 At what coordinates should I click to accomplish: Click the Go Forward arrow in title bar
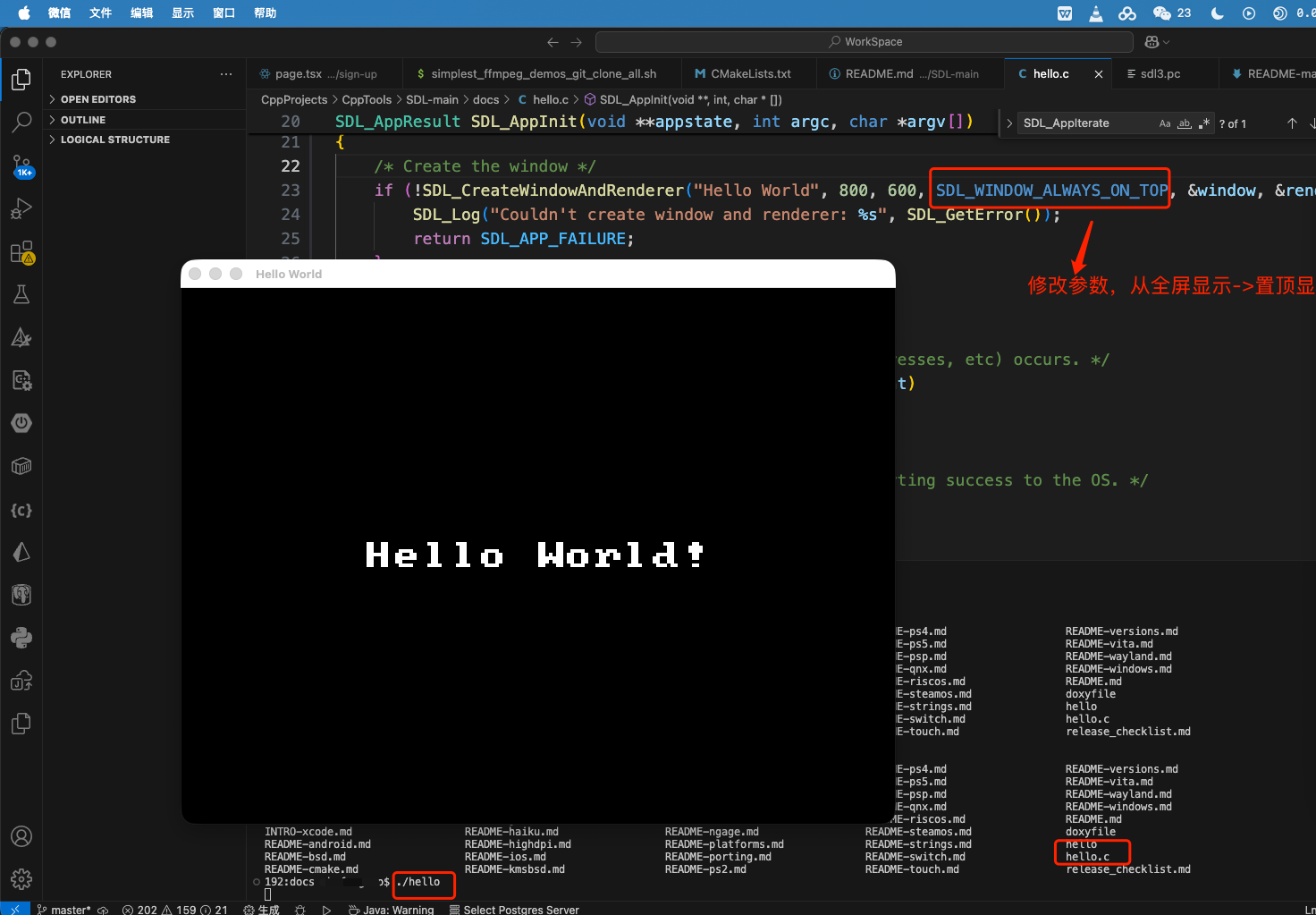[x=576, y=42]
